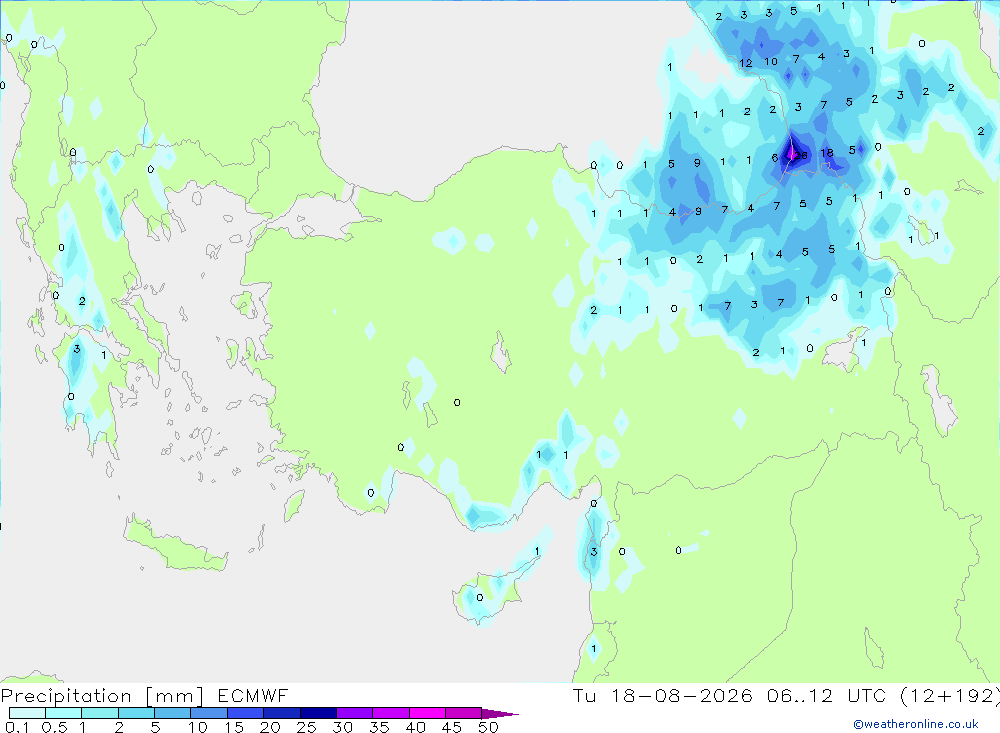Pick the 10–15 mm legend swatch
Screen dimensions: 1000x733
click(x=209, y=713)
